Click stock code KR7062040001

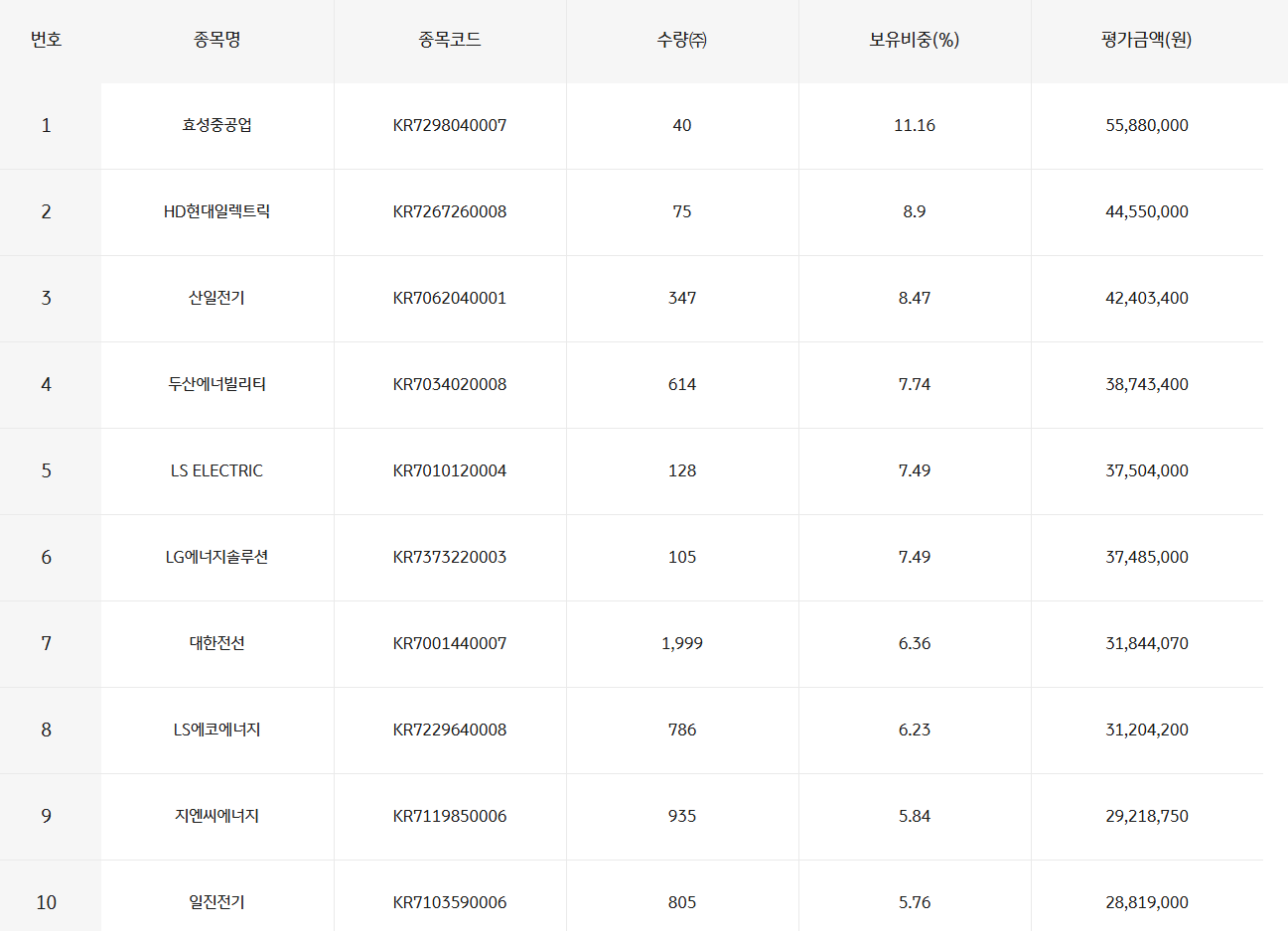tap(450, 298)
